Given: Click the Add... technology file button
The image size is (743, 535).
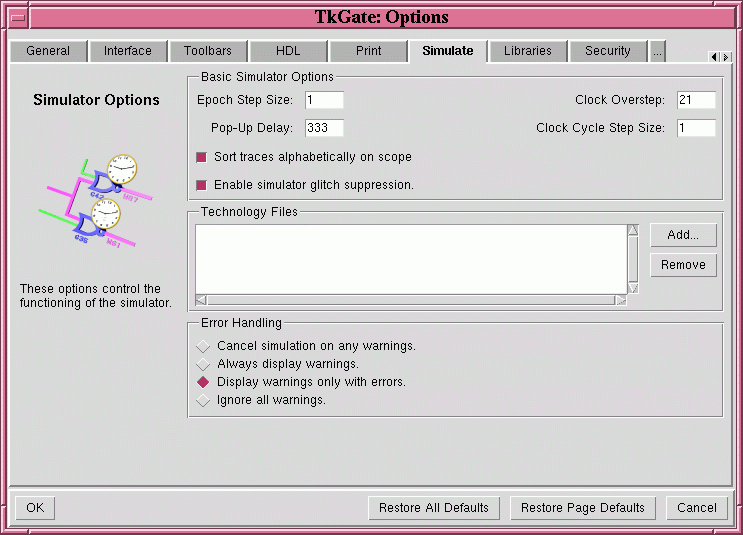Looking at the screenshot, I should [683, 235].
